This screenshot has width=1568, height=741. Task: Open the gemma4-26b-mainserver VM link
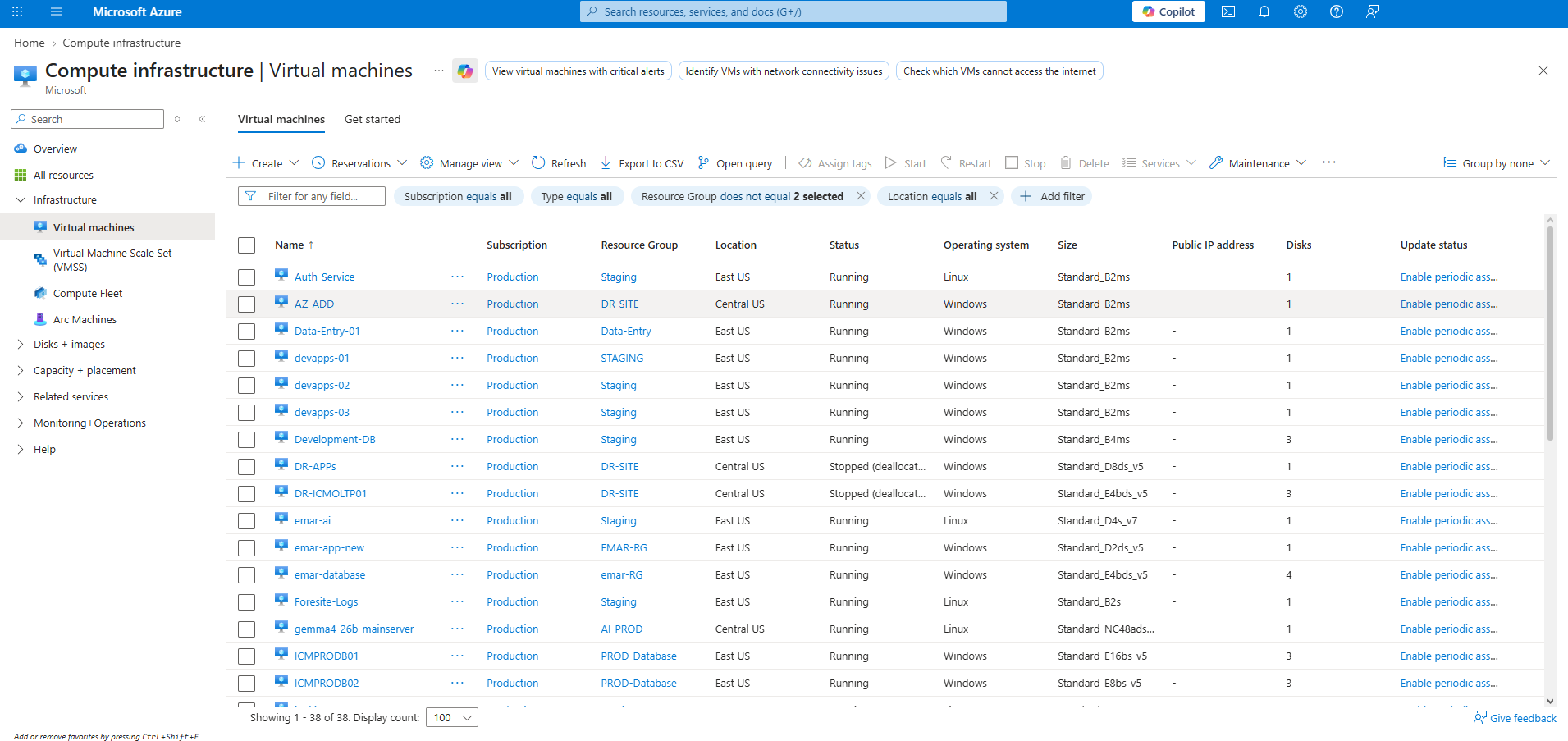coord(354,629)
